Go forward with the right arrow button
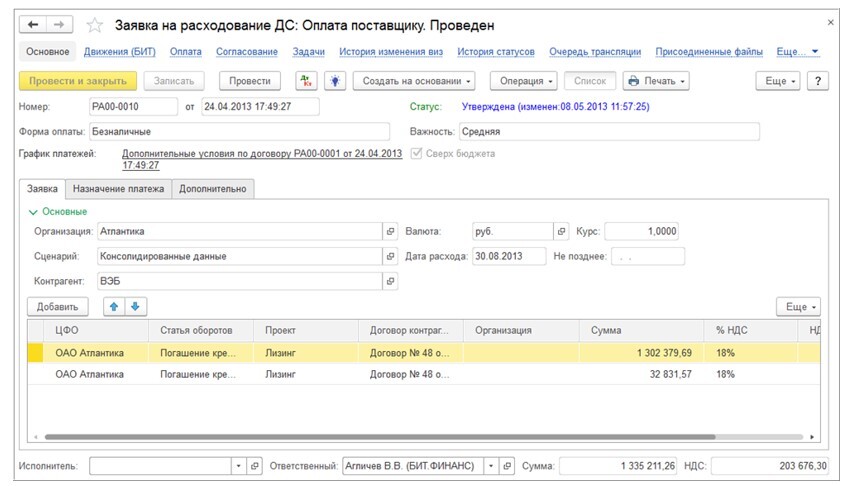The height and width of the screenshot is (486, 850). [x=60, y=25]
